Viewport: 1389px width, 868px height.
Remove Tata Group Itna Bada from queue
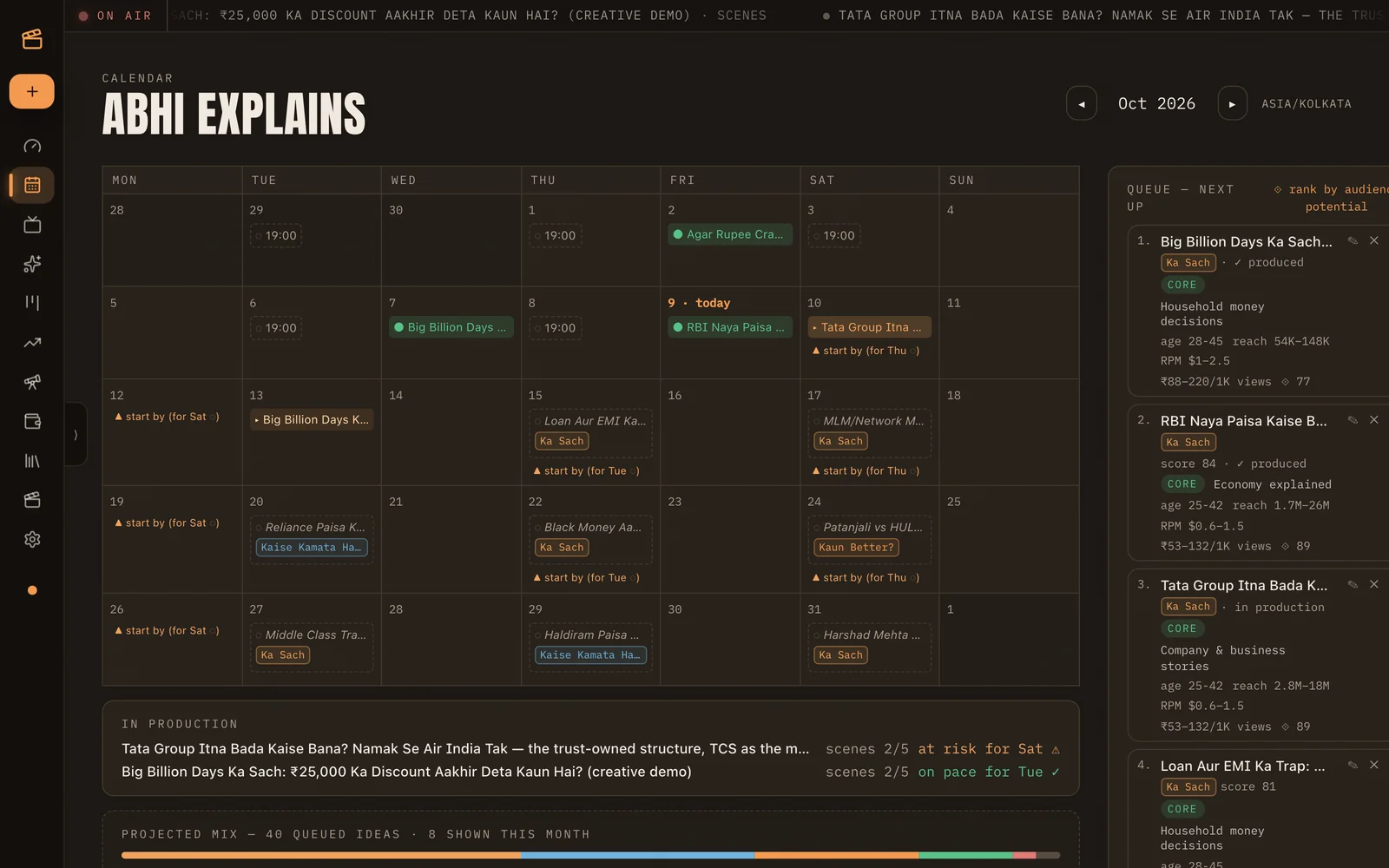1373,585
